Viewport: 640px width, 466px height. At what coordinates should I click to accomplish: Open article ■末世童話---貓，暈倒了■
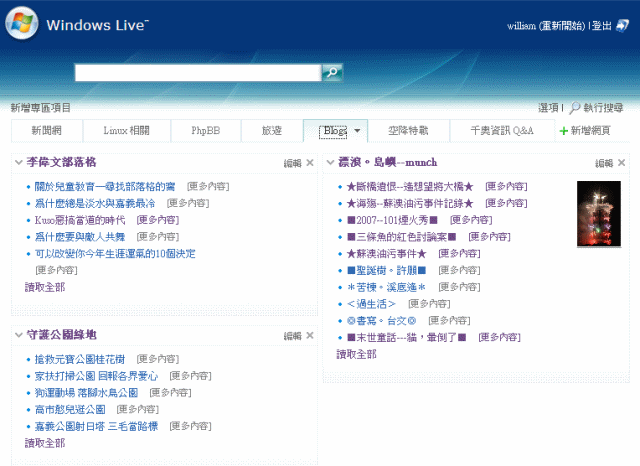tap(407, 337)
